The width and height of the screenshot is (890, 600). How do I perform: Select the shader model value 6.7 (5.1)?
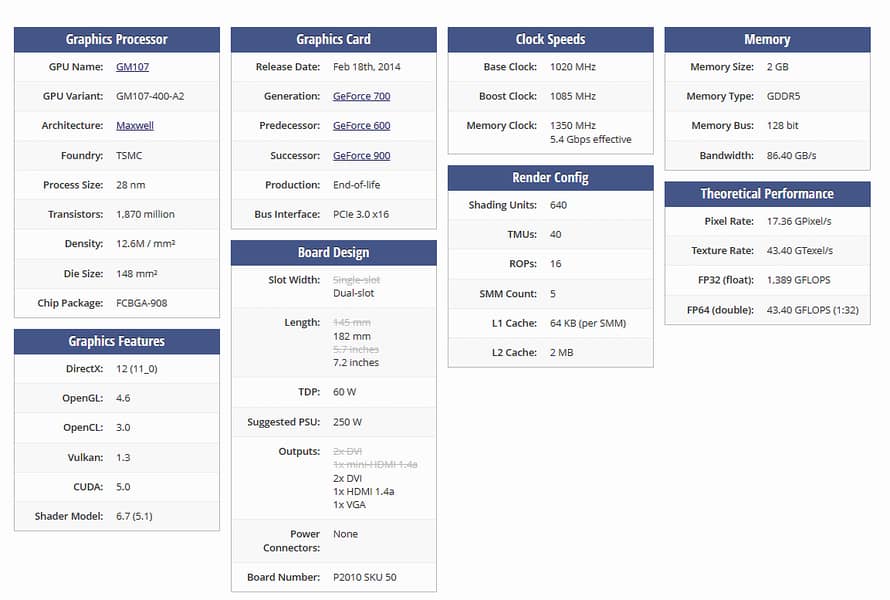[x=134, y=516]
